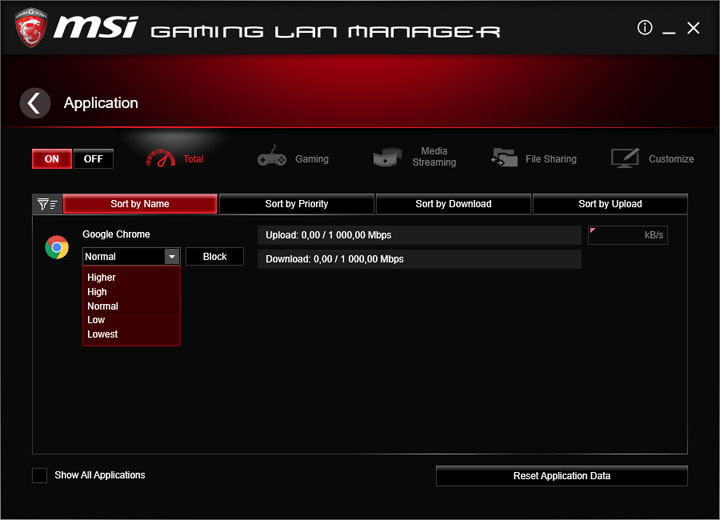Viewport: 720px width, 520px height.
Task: Close the Gaming LAN Manager window
Action: point(693,28)
